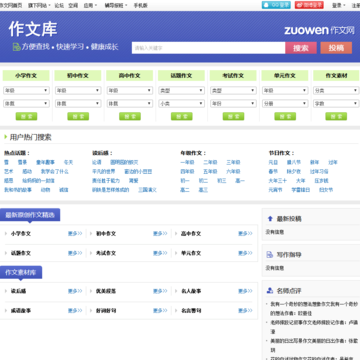Image resolution: width=360 pixels, height=360 pixels.
Task: Click the 春节 holiday link
Action: [x=273, y=172]
